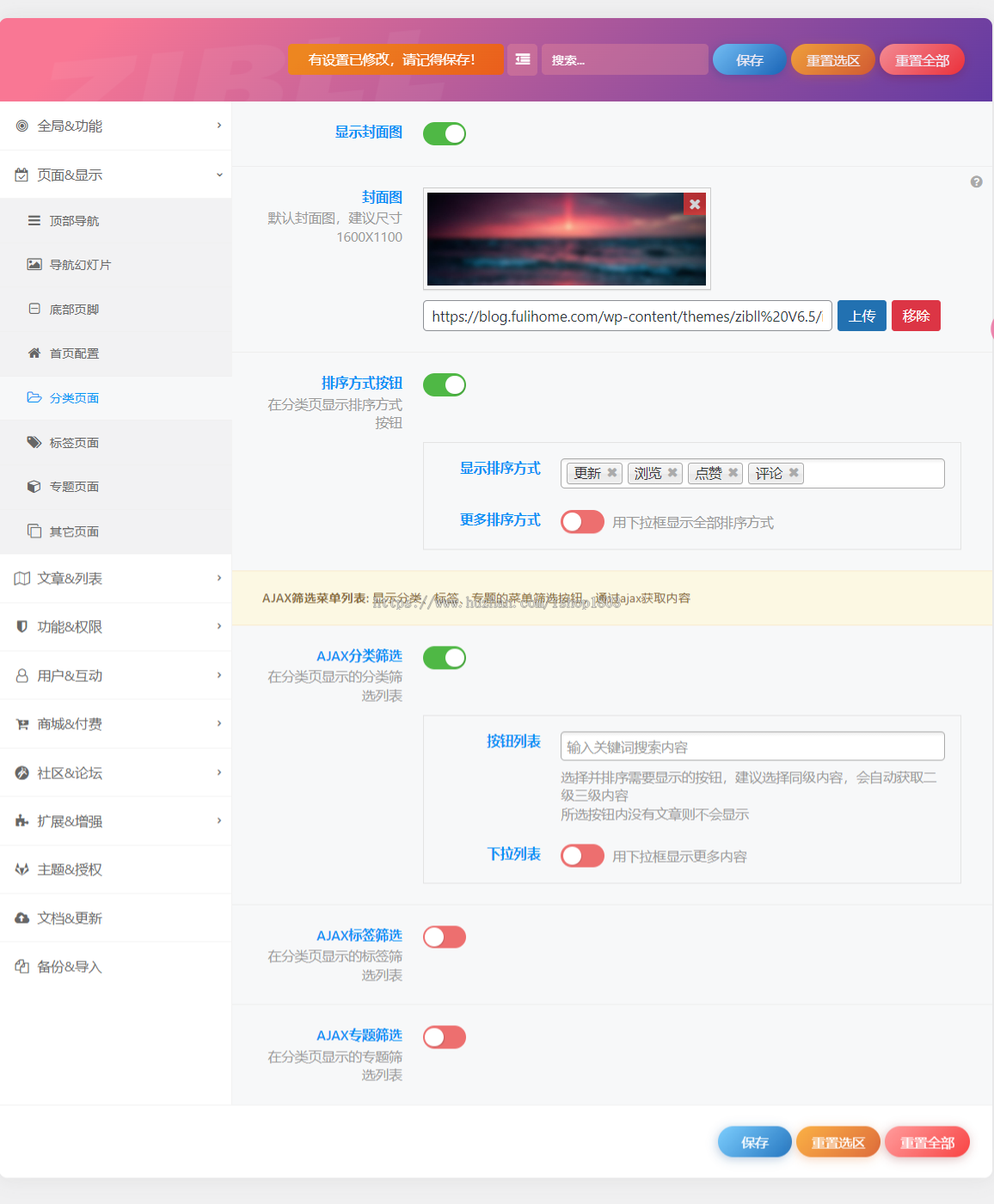Open 专题页面 settings page

click(116, 487)
